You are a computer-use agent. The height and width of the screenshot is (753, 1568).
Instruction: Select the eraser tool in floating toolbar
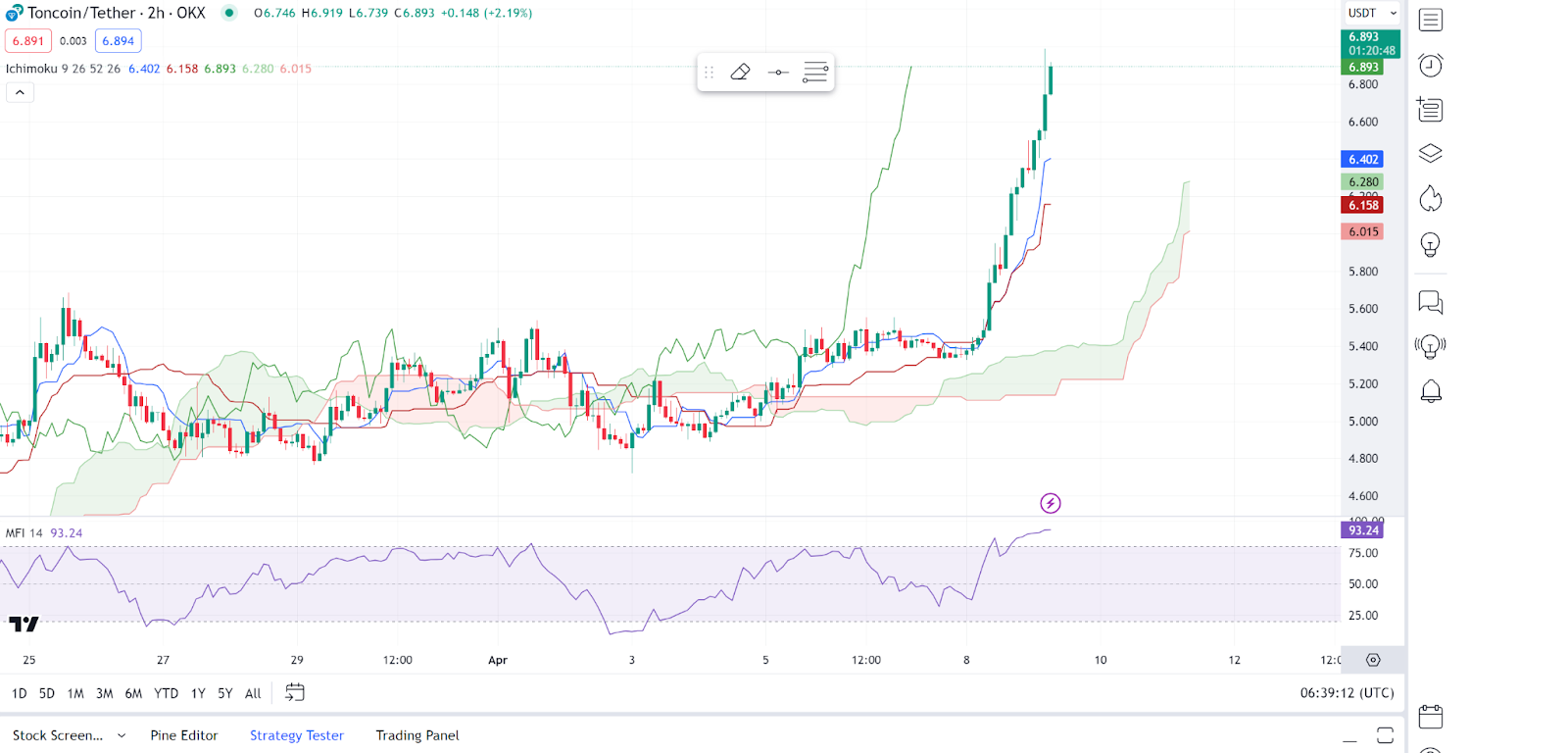pos(741,72)
